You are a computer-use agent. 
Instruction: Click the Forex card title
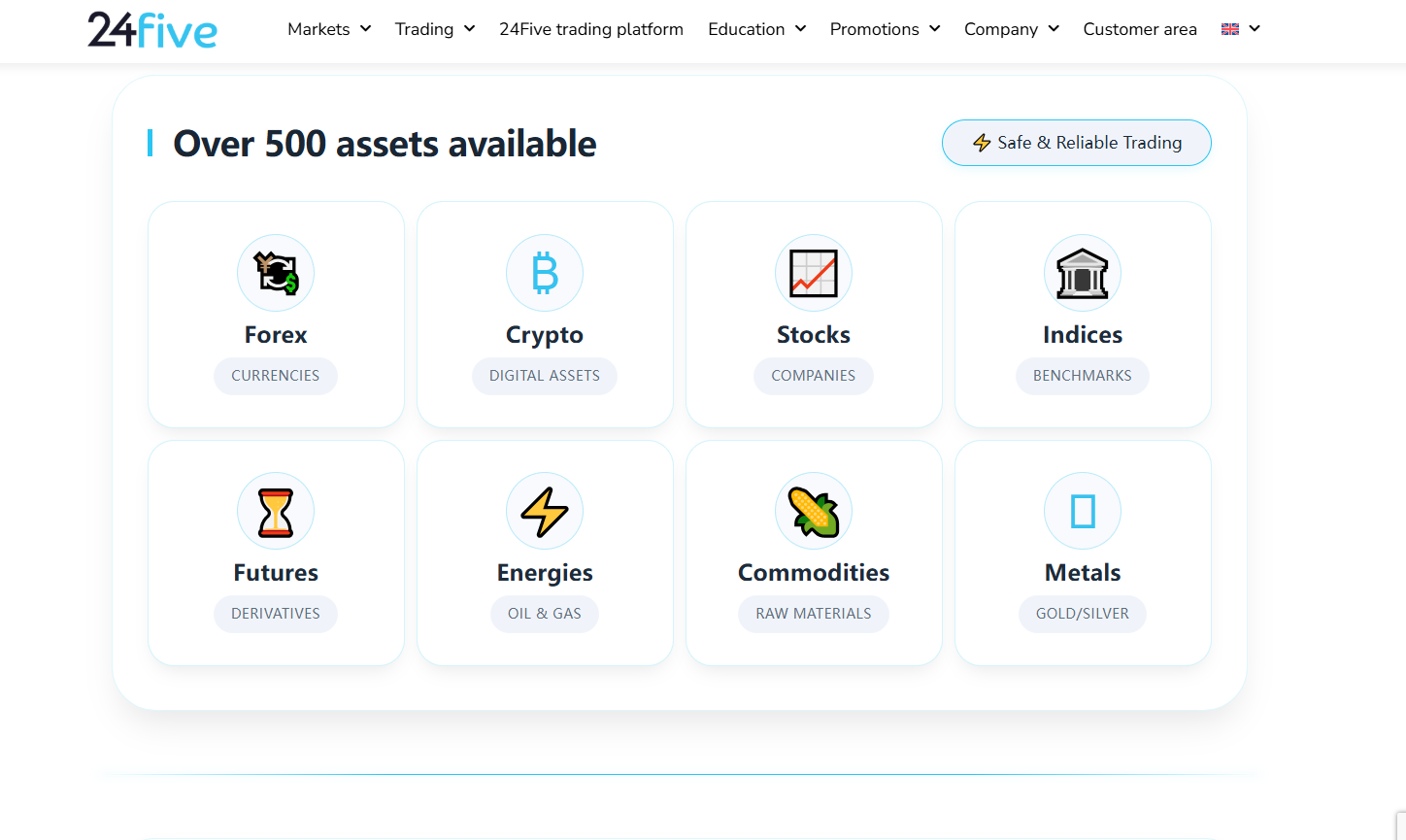coord(276,335)
